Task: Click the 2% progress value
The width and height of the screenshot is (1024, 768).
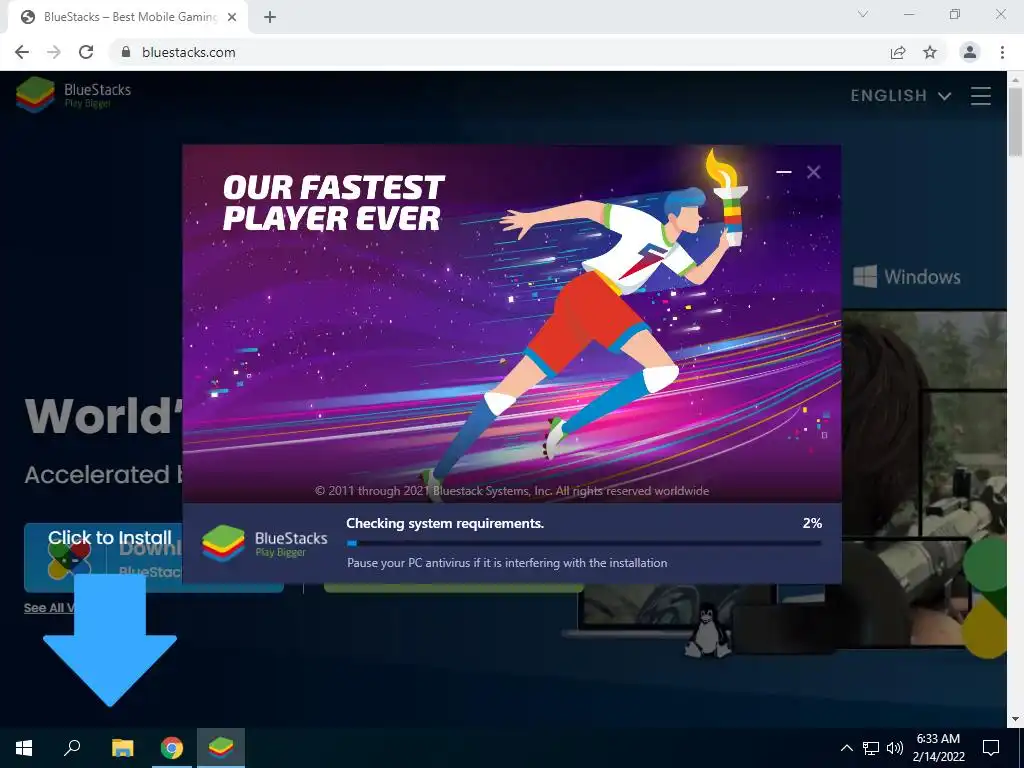Action: [812, 523]
